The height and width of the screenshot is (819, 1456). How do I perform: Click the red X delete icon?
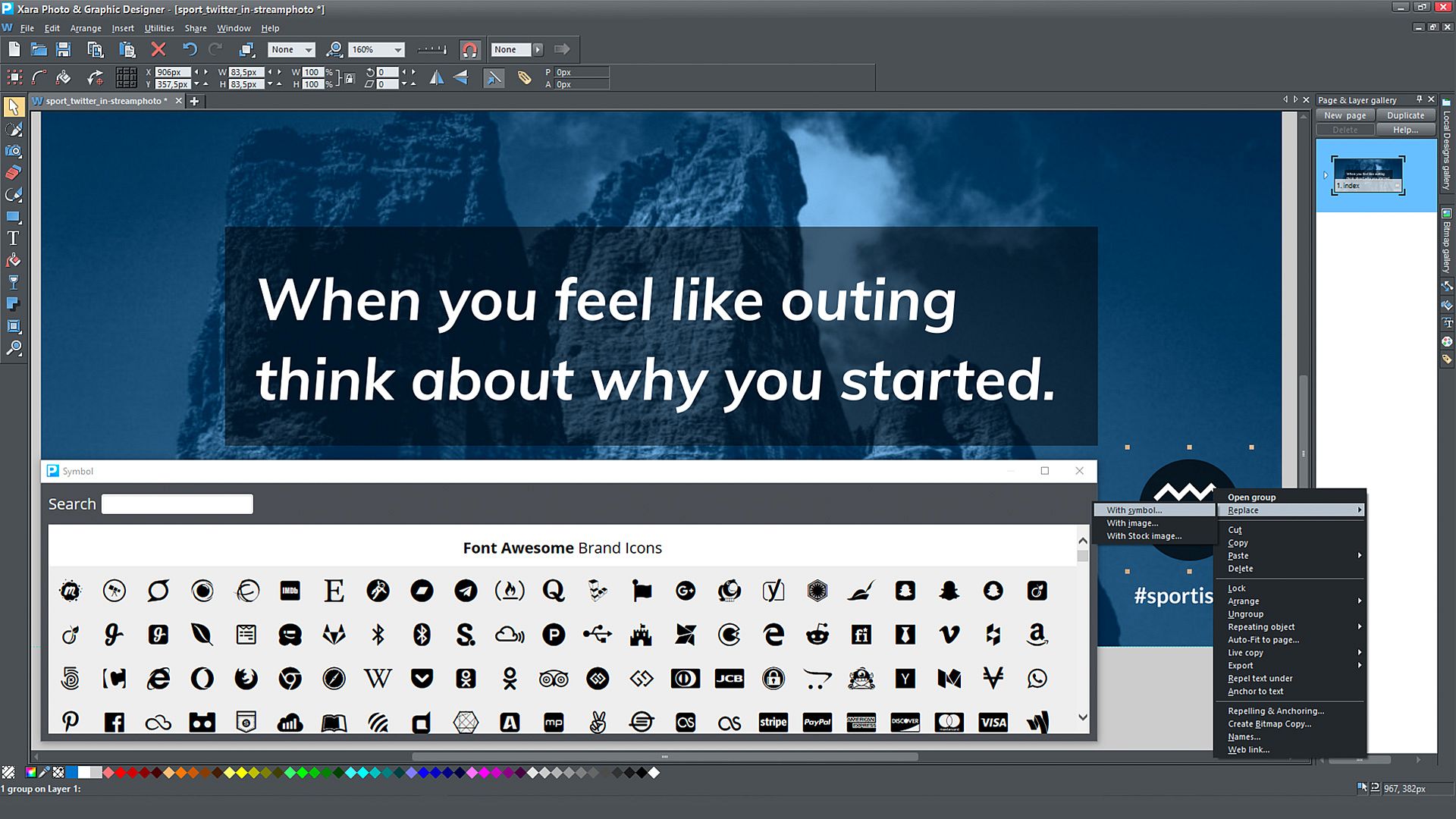pos(158,50)
